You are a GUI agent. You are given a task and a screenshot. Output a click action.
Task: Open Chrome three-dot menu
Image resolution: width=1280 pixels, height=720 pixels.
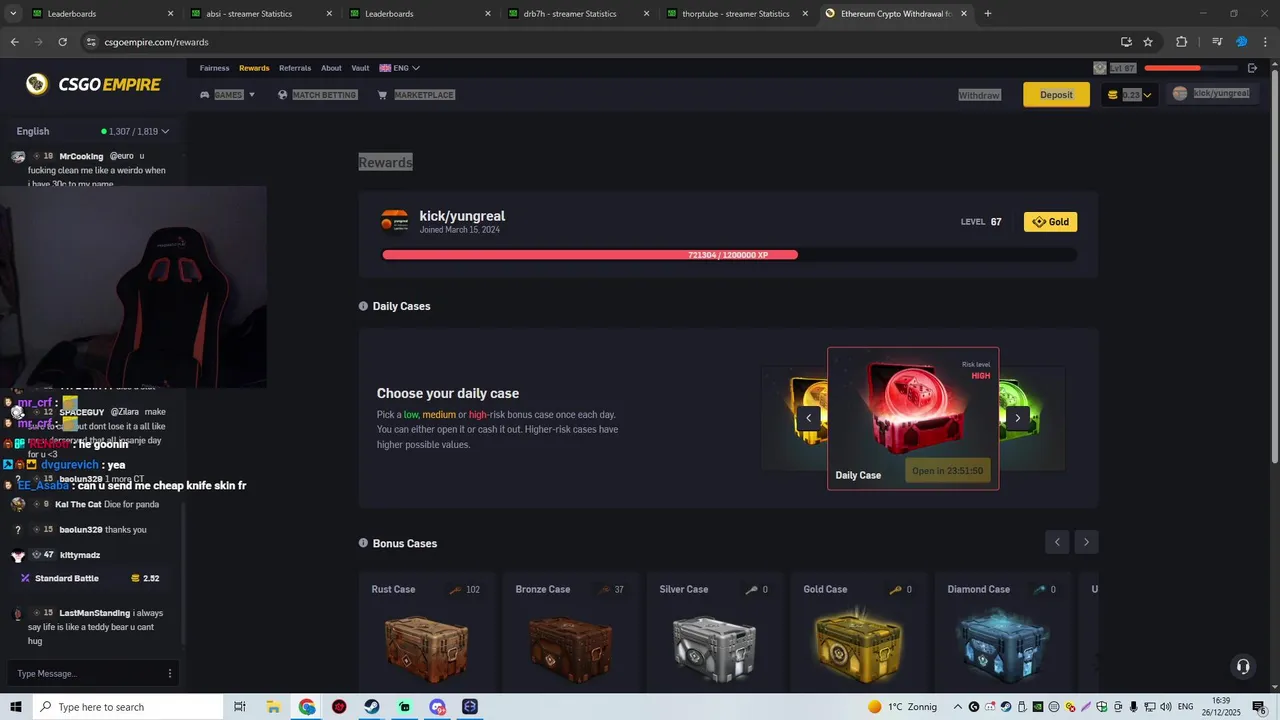[1265, 42]
